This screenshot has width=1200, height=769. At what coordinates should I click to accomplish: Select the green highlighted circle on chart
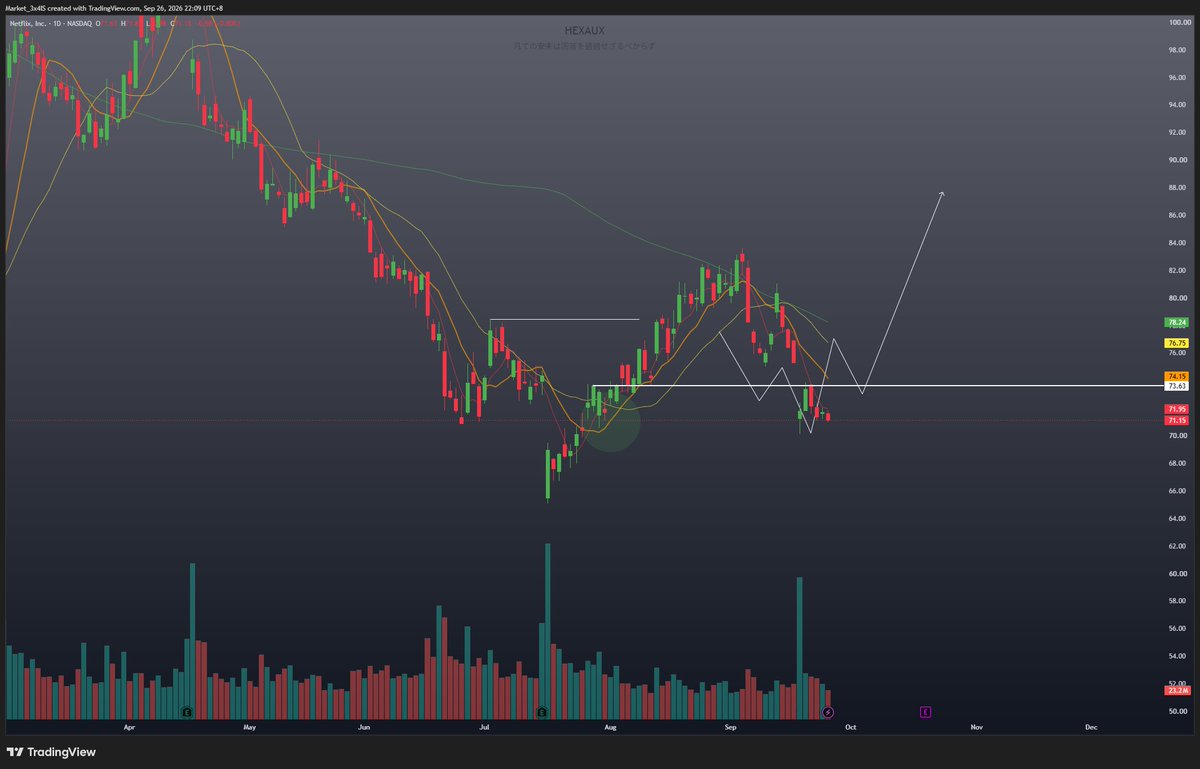tap(610, 424)
